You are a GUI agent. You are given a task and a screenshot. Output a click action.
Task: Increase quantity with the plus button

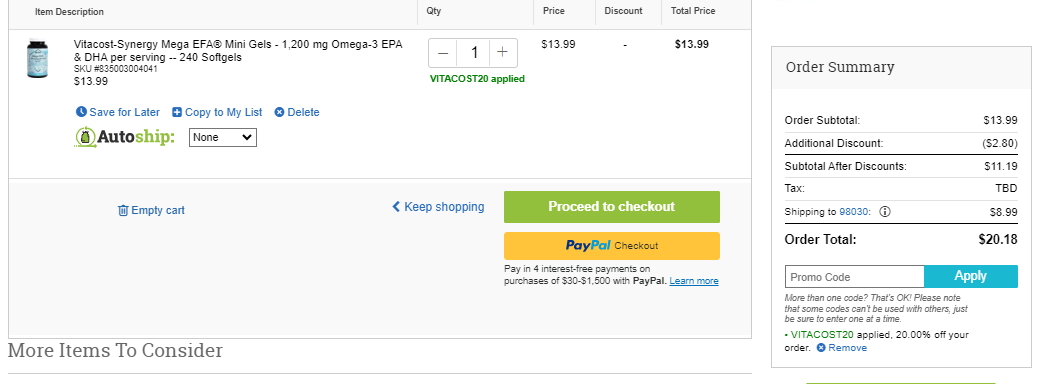pyautogui.click(x=503, y=53)
